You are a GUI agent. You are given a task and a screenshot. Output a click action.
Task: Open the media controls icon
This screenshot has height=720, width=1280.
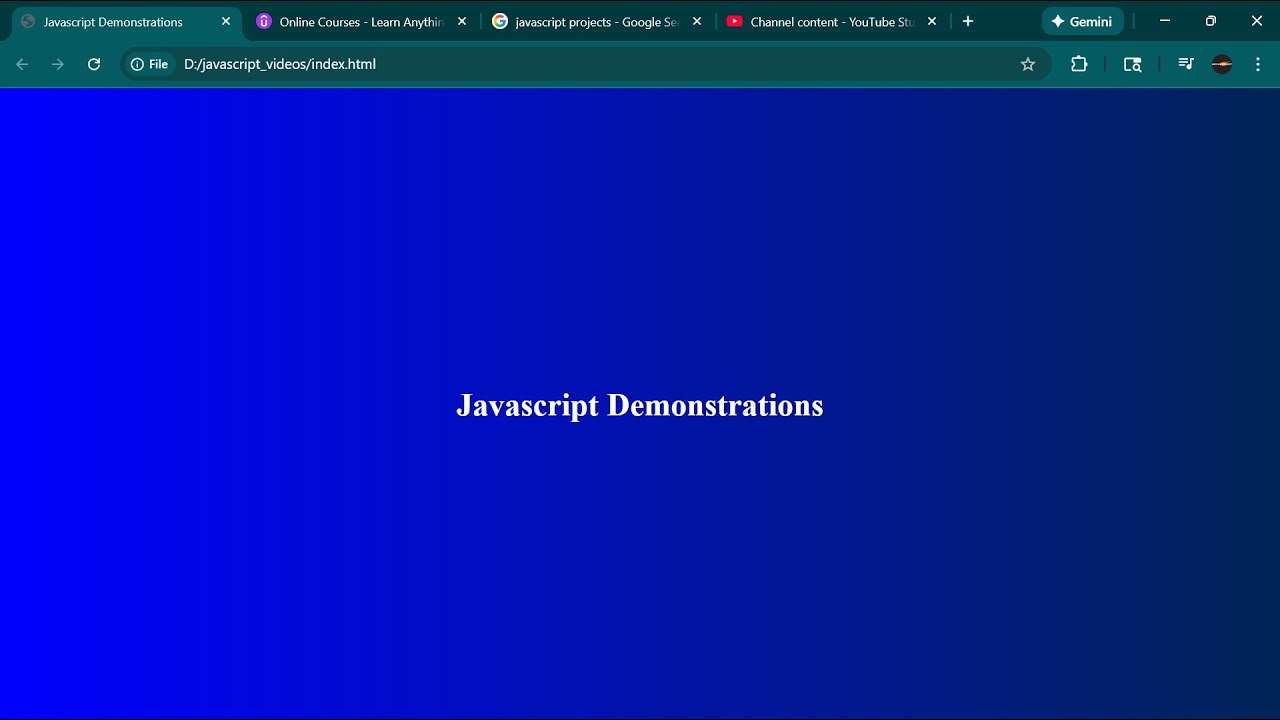pos(1186,64)
